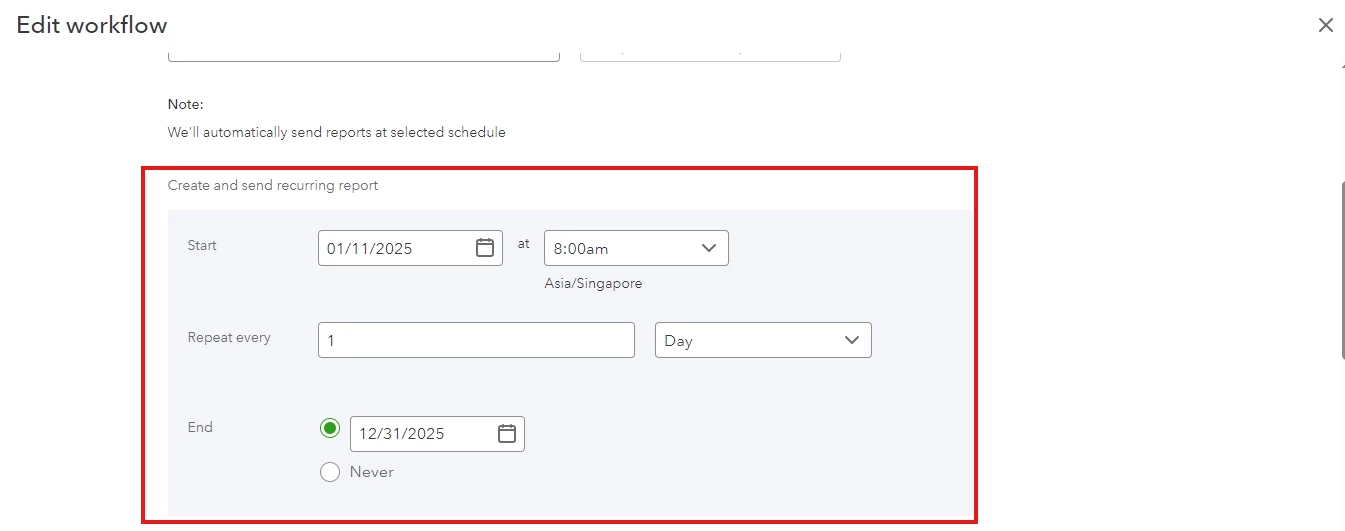Close the Edit workflow dialog
Image resolution: width=1345 pixels, height=531 pixels.
(1326, 25)
